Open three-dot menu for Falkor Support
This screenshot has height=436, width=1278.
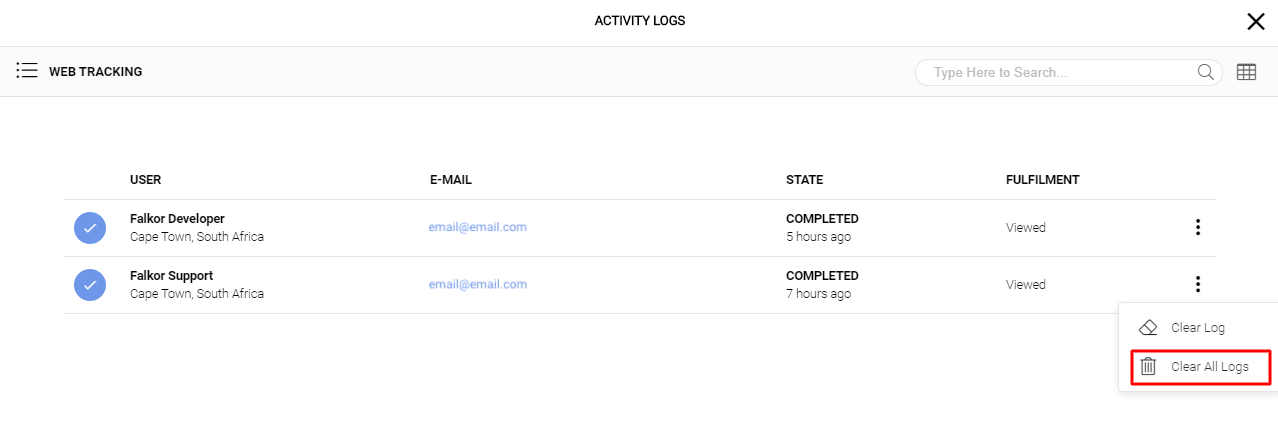[1197, 285]
